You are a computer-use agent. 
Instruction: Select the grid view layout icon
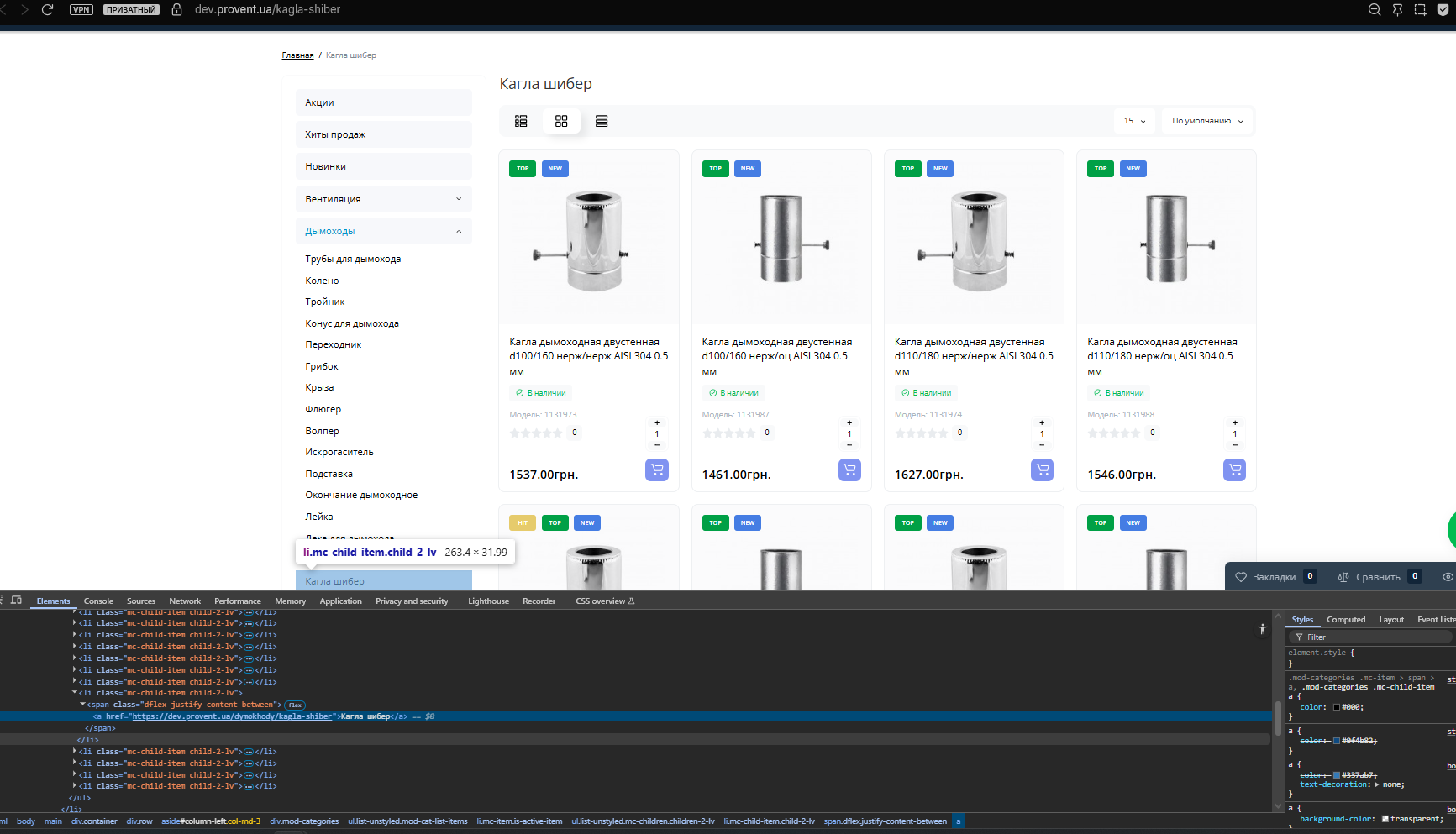561,121
